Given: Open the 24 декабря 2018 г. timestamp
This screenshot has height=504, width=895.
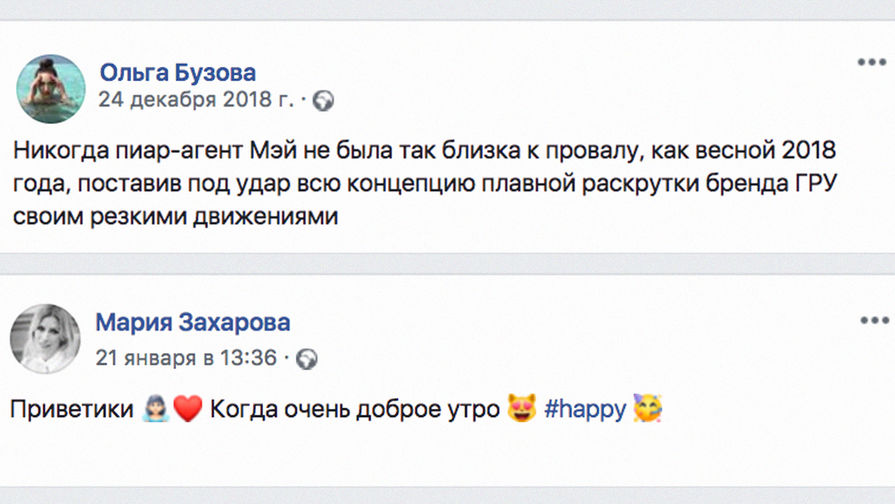Looking at the screenshot, I should [195, 101].
